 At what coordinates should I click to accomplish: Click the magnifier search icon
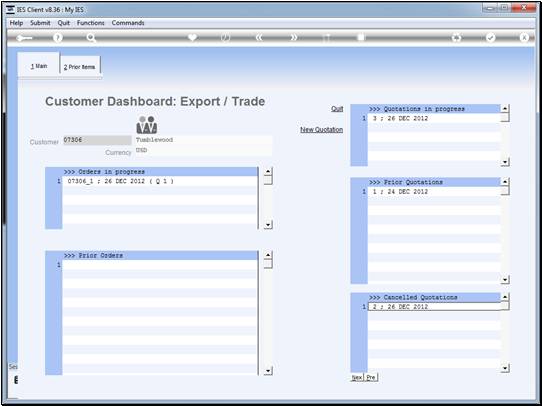tap(91, 38)
